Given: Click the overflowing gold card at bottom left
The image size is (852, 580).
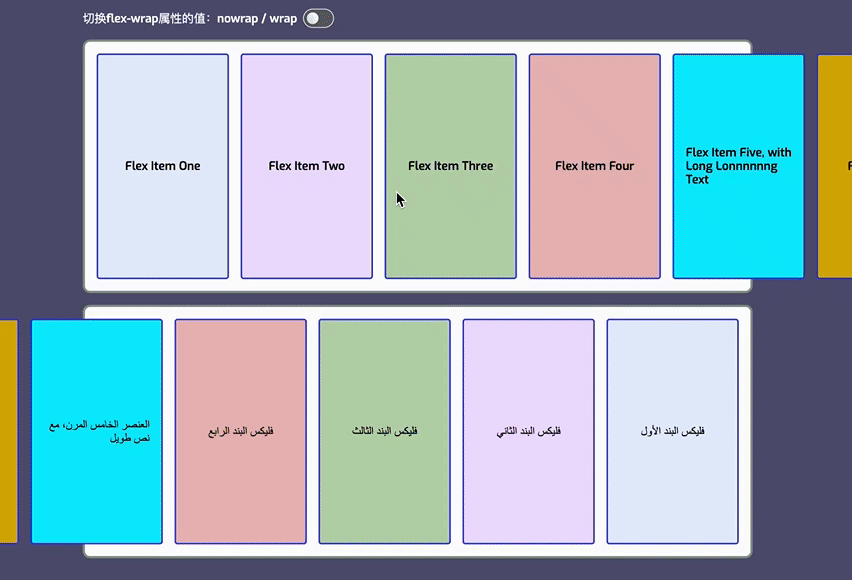Looking at the screenshot, I should (x=8, y=431).
